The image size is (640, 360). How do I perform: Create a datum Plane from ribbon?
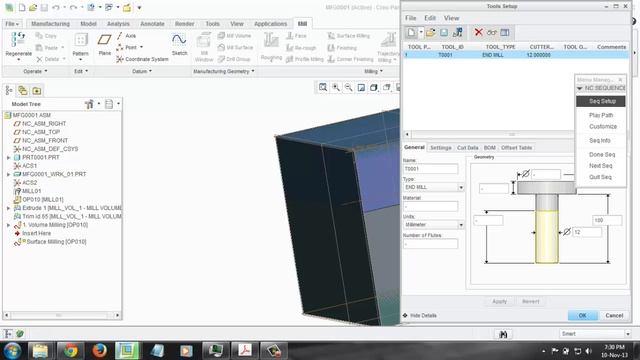pos(104,44)
